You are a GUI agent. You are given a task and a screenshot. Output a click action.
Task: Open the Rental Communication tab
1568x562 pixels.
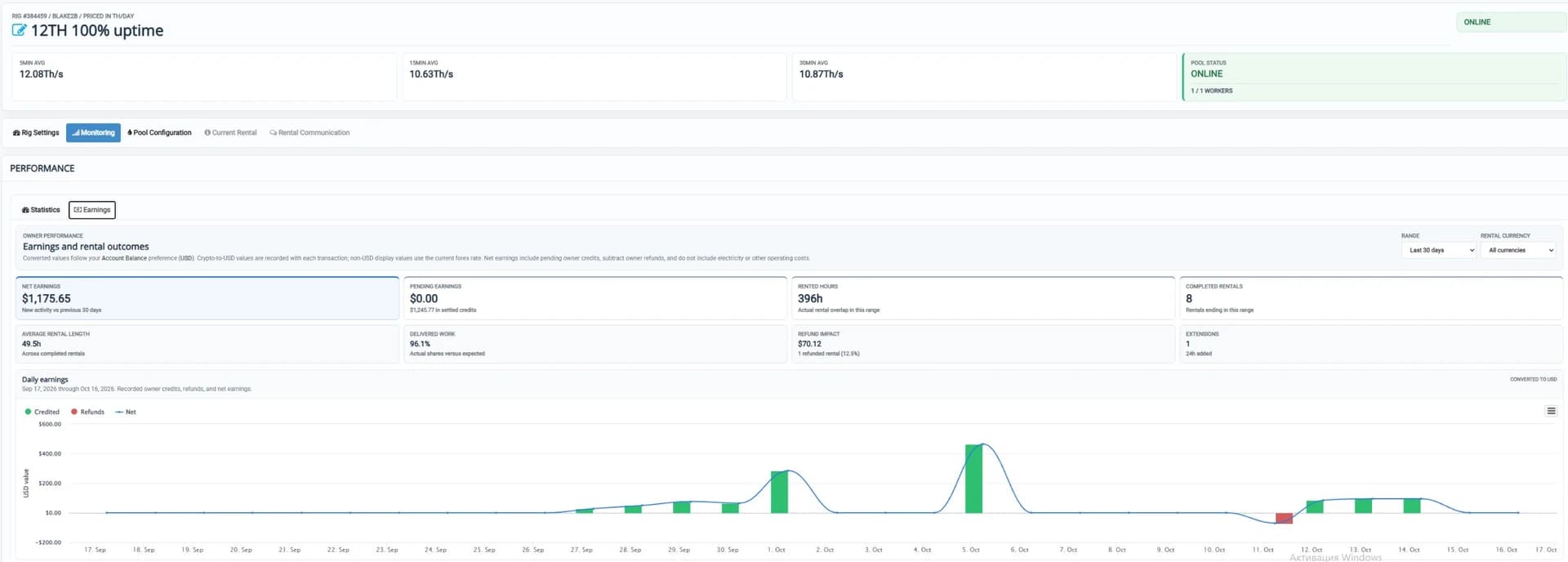coord(310,132)
